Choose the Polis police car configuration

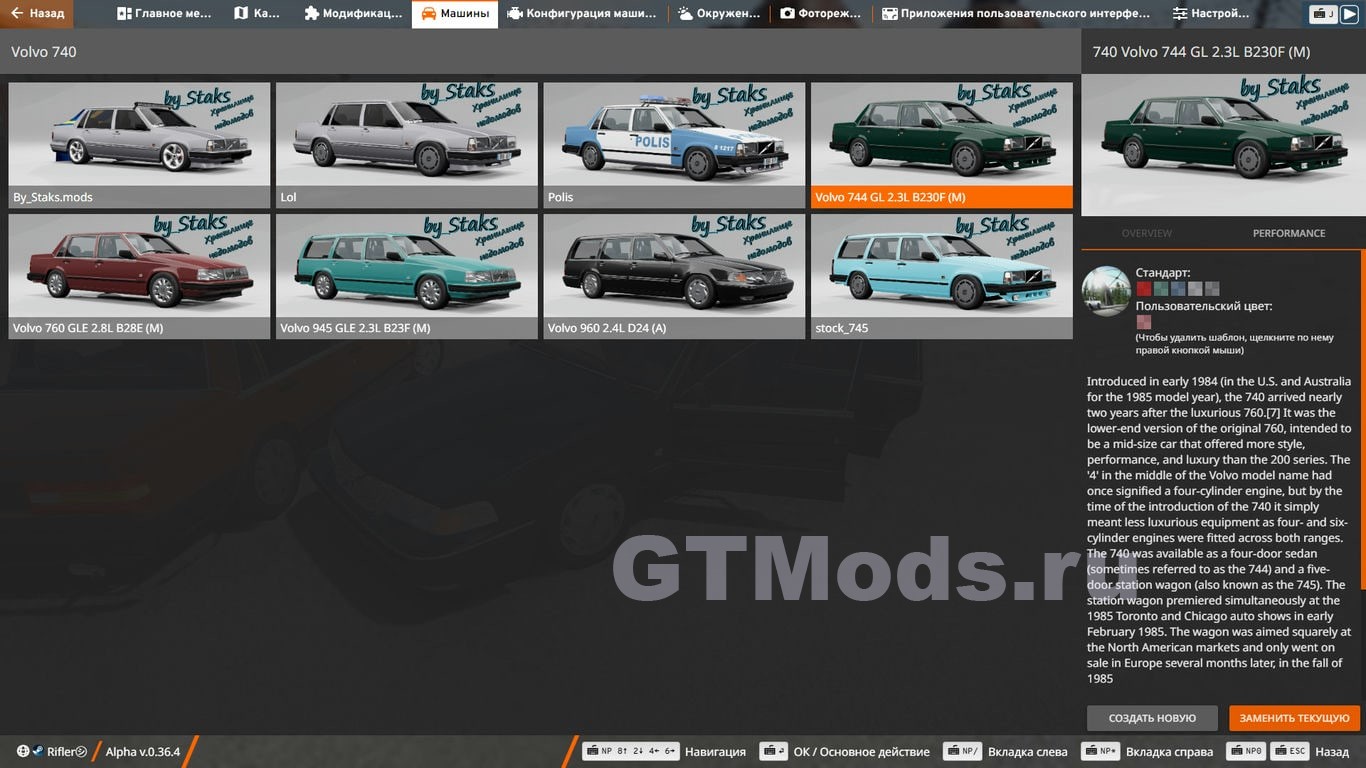674,145
